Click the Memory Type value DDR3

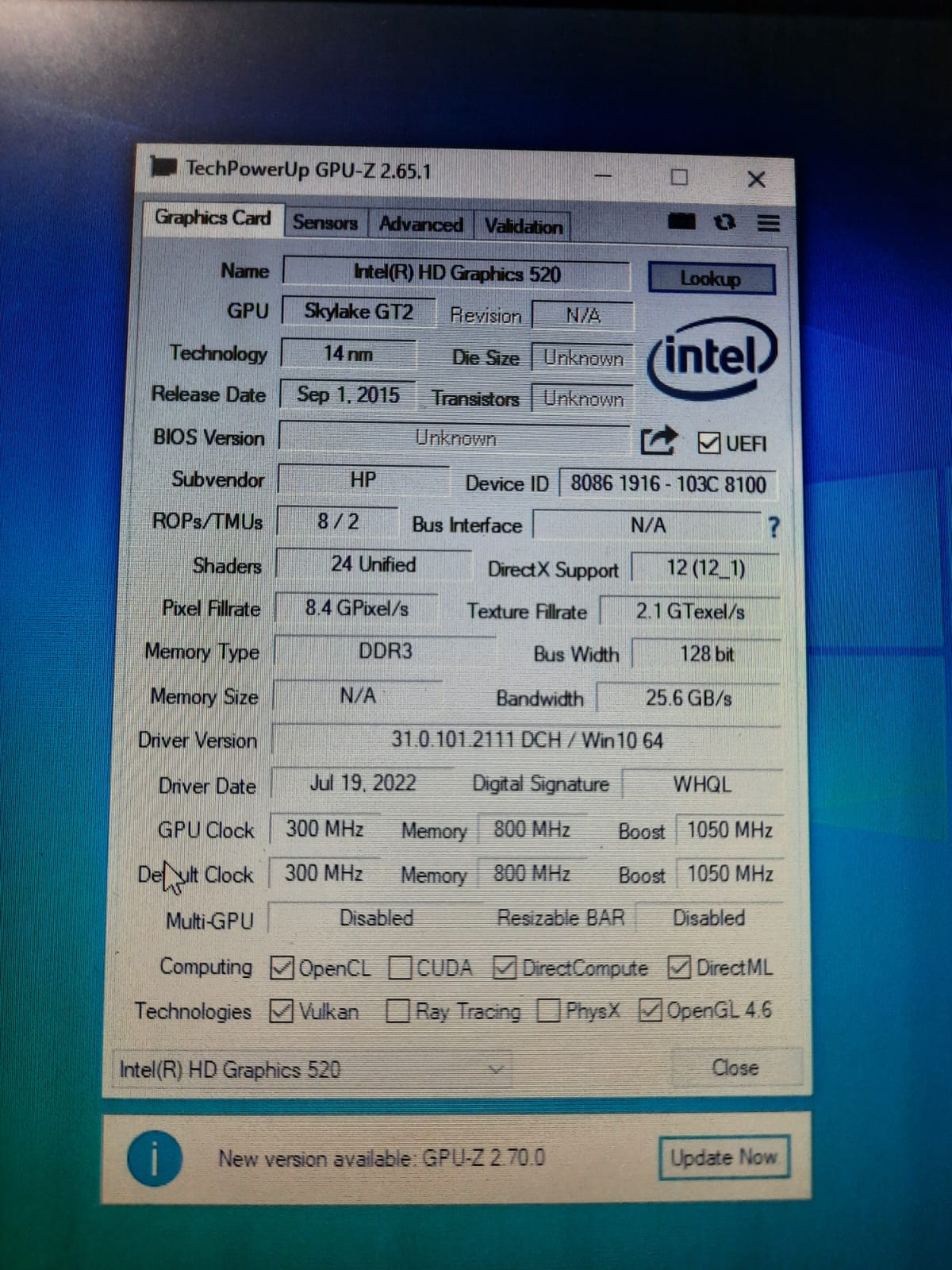pos(386,652)
